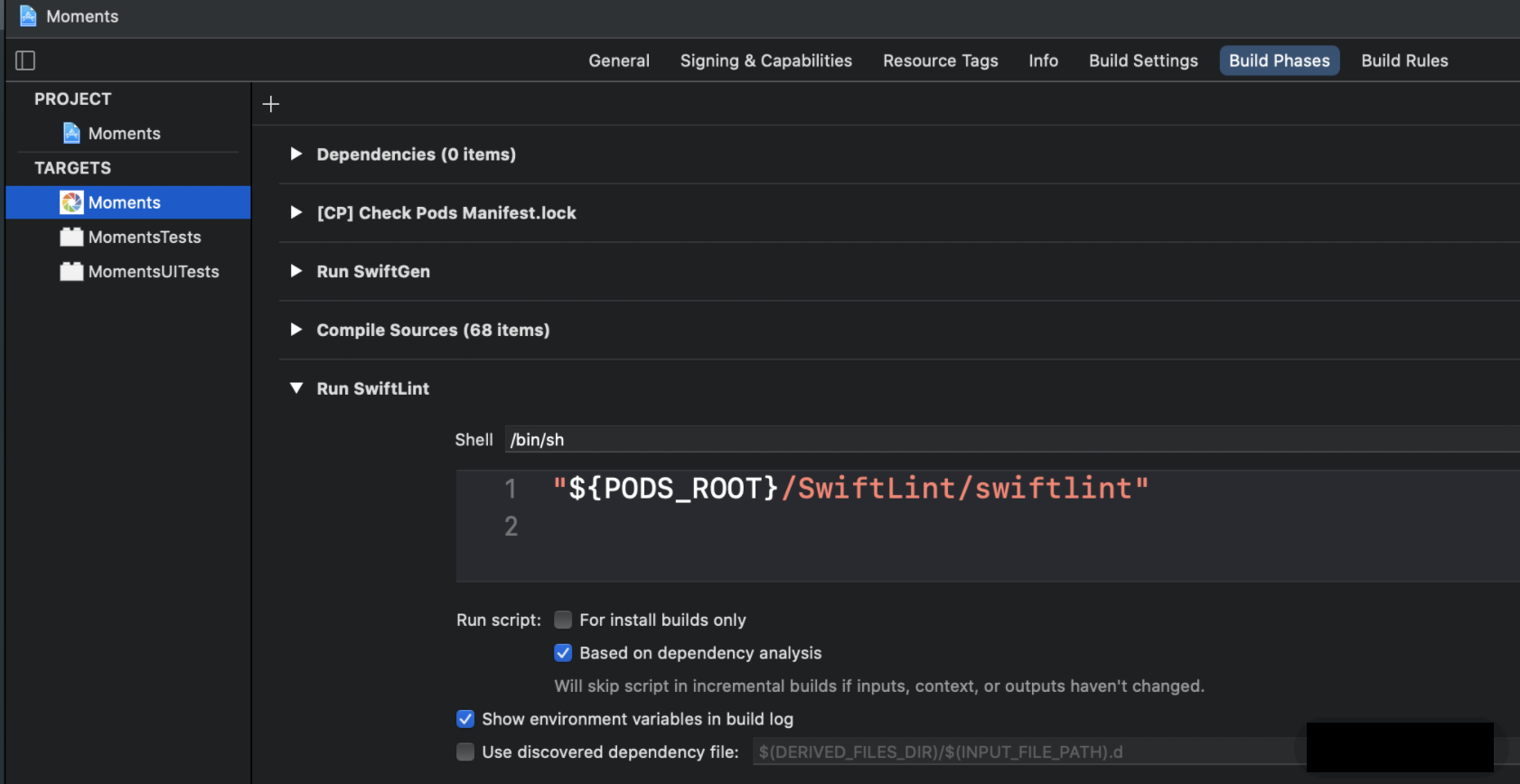Screen dimensions: 1520x784
Task: Expand the Run SwiftGen phase
Action: [296, 272]
